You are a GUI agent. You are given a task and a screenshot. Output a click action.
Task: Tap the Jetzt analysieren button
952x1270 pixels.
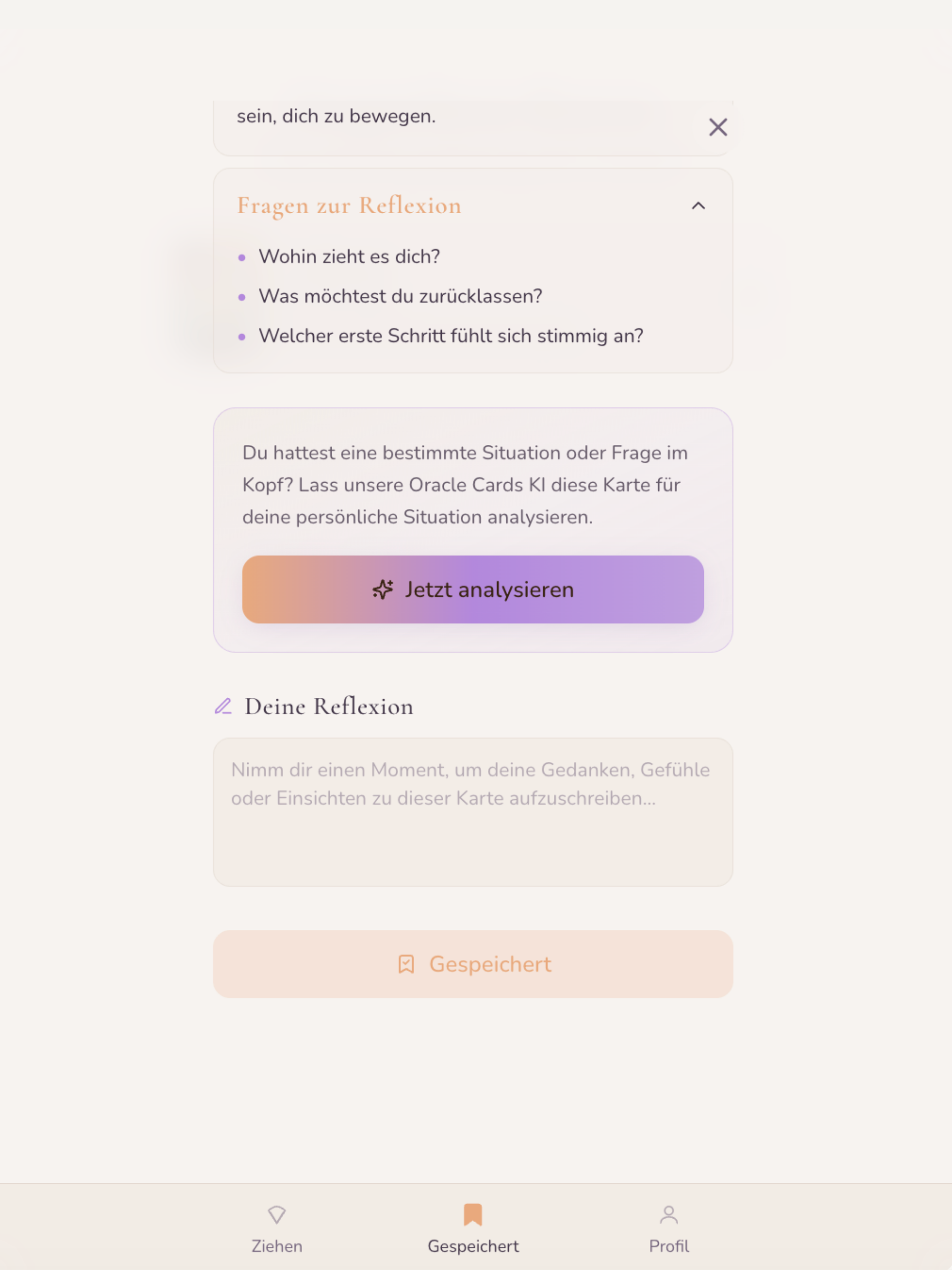pos(473,589)
